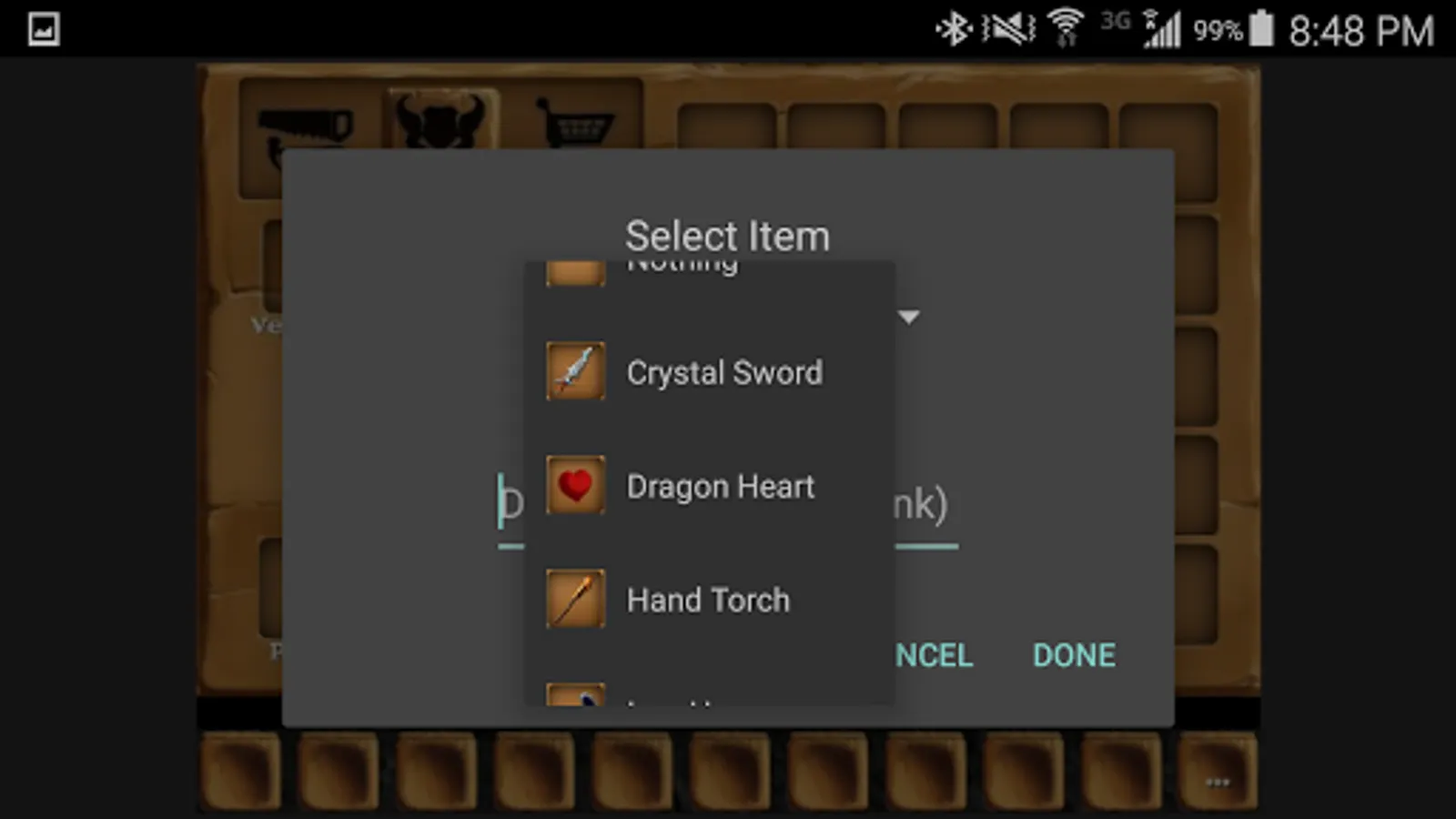Tap the muted vibrate status icon
The image size is (1456, 819).
[x=1008, y=30]
